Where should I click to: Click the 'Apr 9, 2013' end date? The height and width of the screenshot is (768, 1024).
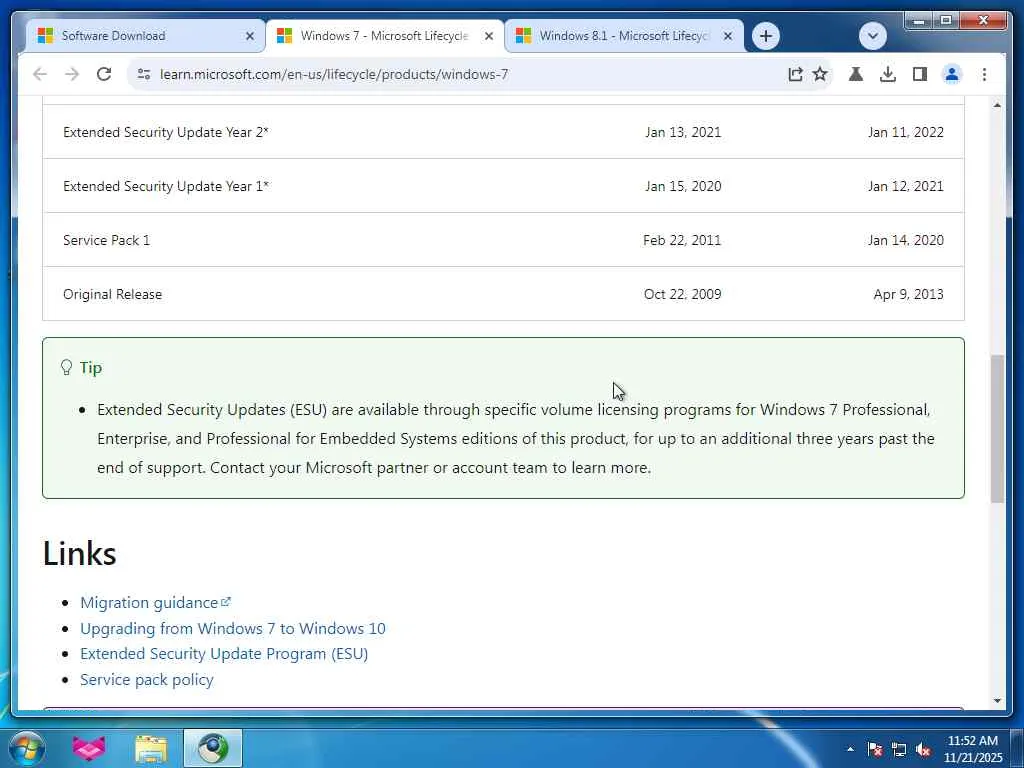[x=908, y=295]
